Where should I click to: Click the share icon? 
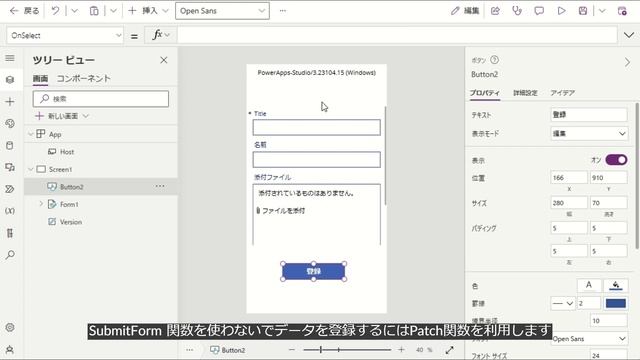pyautogui.click(x=495, y=11)
